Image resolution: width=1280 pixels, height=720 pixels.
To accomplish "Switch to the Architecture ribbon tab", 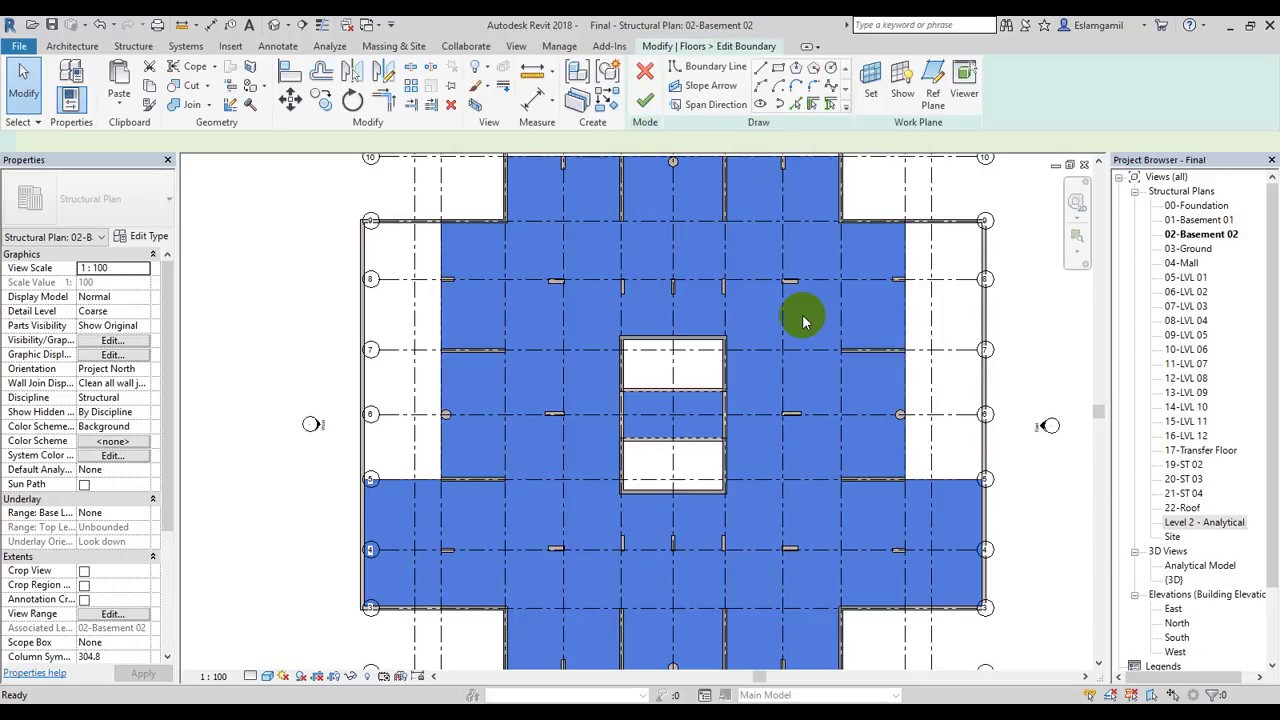I will pyautogui.click(x=72, y=46).
